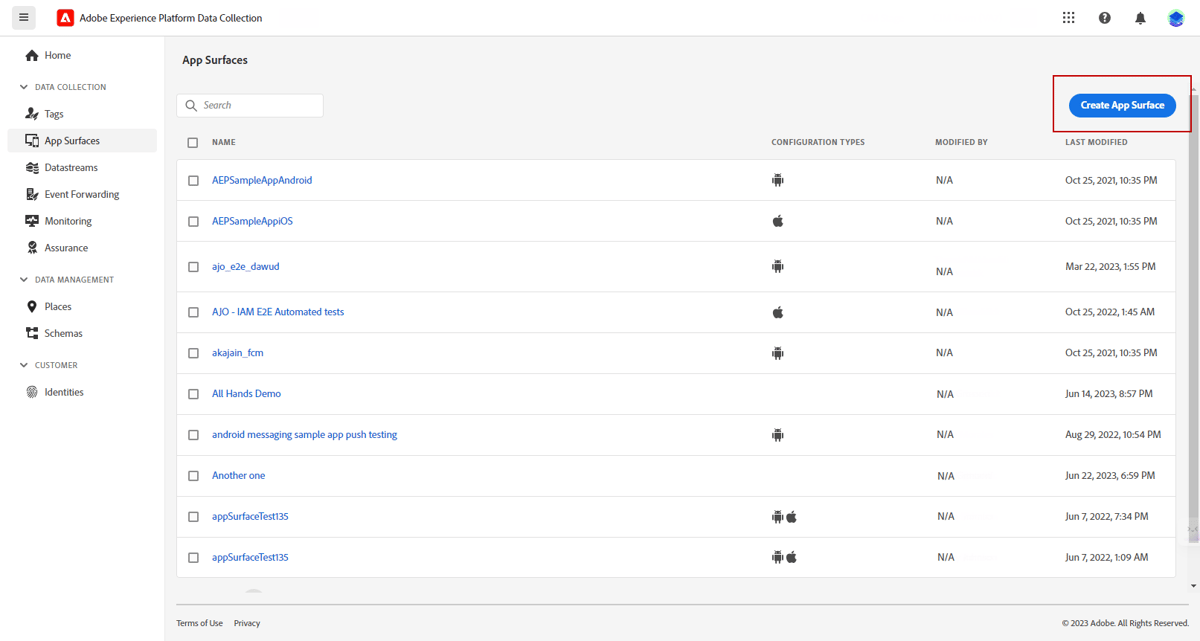Collapse the Data Management section

tap(24, 280)
